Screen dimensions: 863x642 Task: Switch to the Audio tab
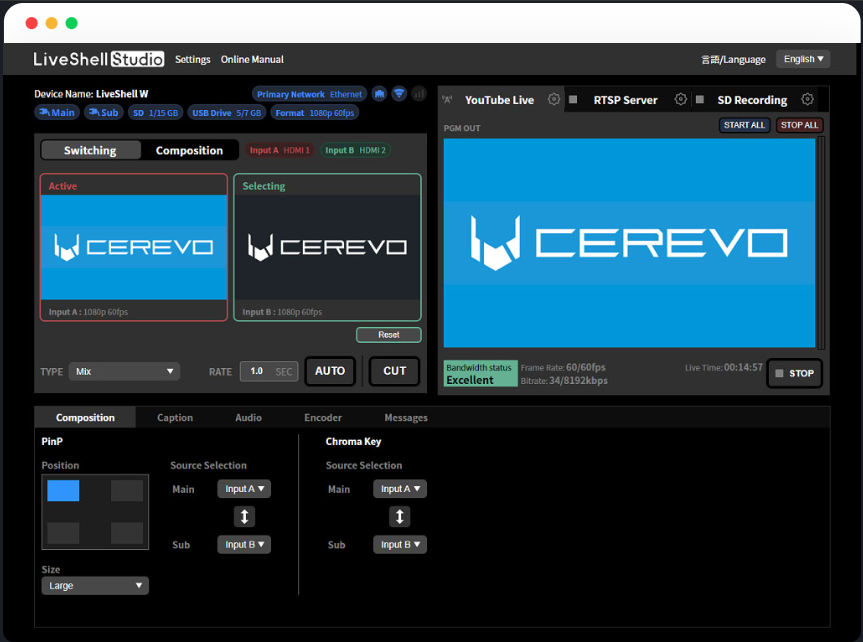click(248, 417)
